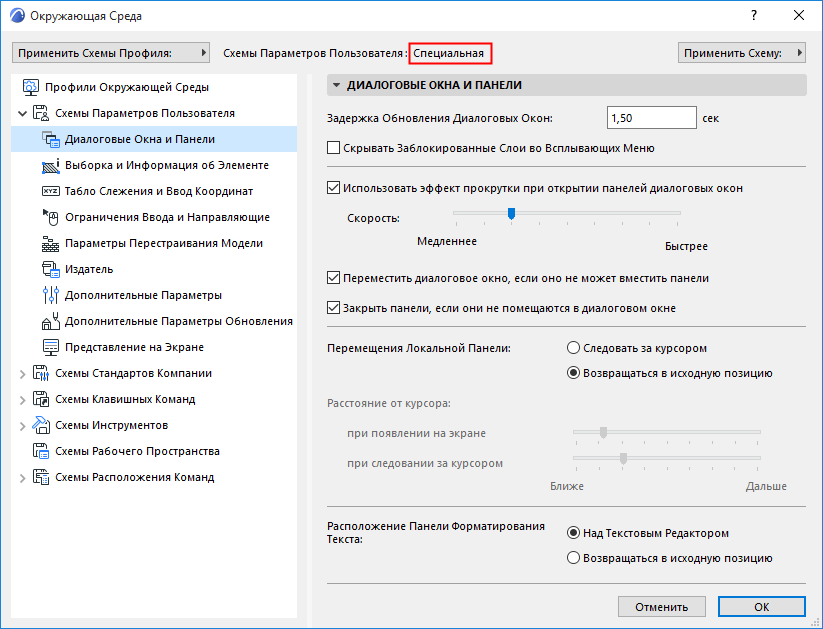This screenshot has width=823, height=629.
Task: Collapse Схемы Параметров Пользователя tree node
Action: [x=23, y=113]
